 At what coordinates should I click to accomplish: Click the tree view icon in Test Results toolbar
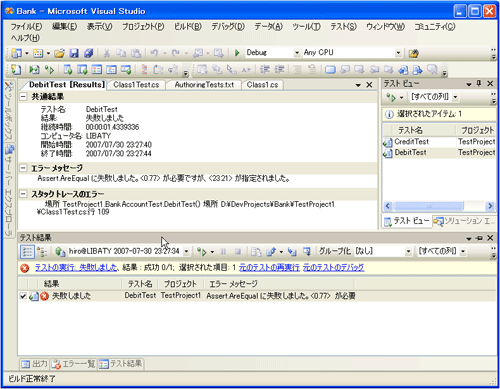[x=42, y=252]
